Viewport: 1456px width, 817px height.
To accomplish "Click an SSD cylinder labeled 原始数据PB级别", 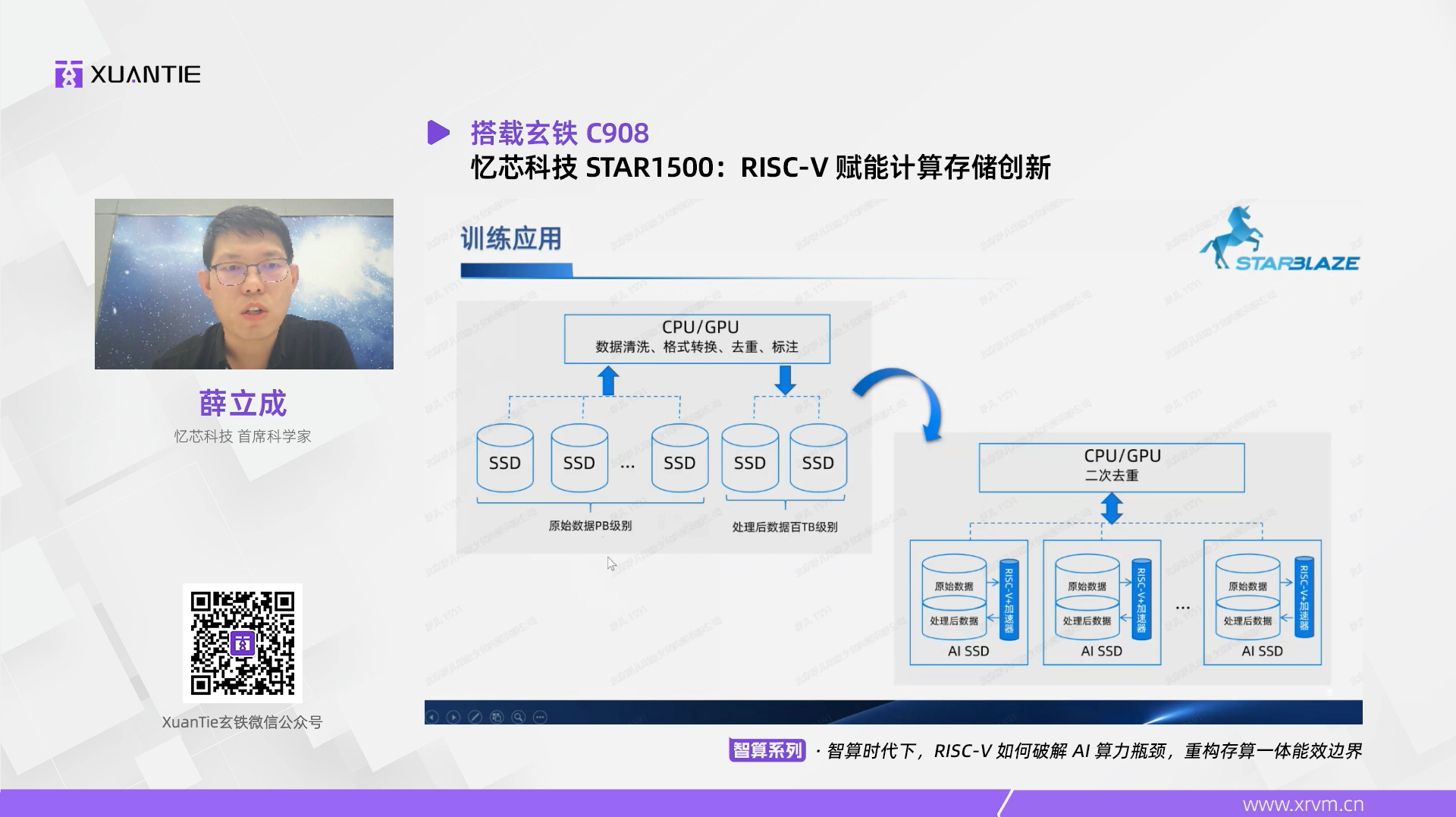I will tap(504, 459).
